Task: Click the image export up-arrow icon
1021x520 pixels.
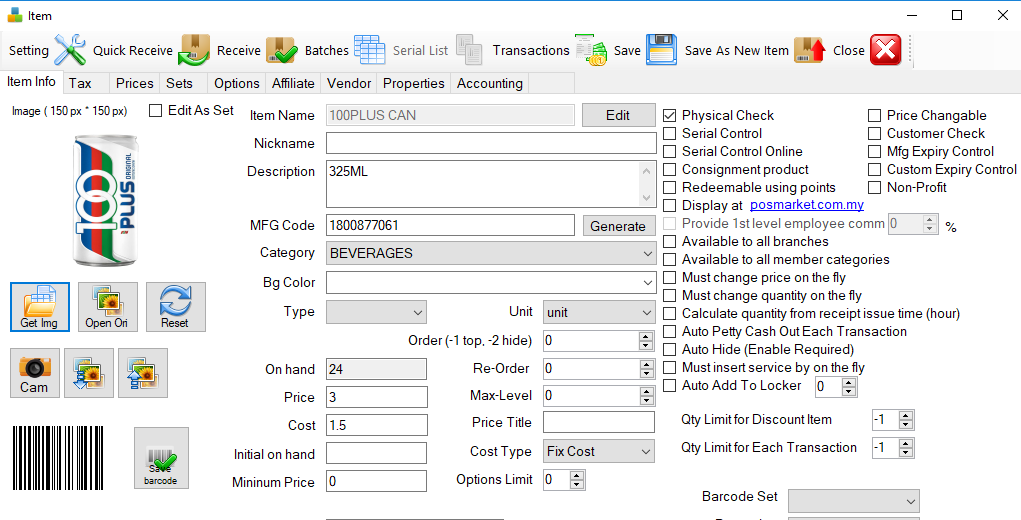Action: [x=143, y=373]
